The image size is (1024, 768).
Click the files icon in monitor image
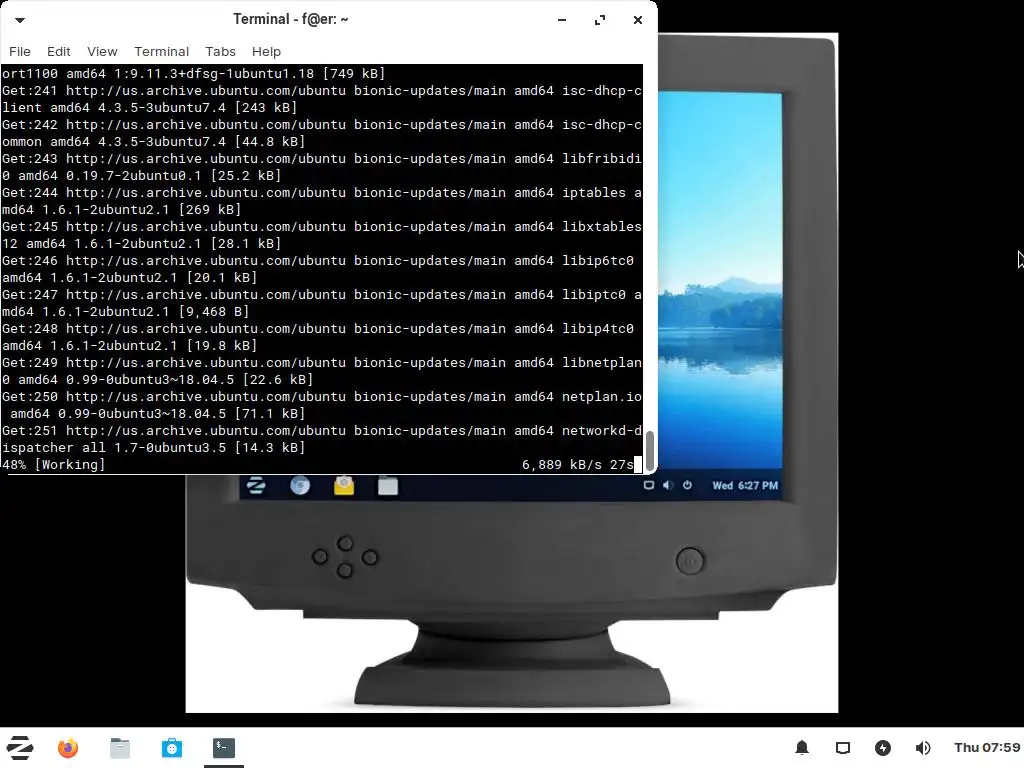tap(388, 486)
